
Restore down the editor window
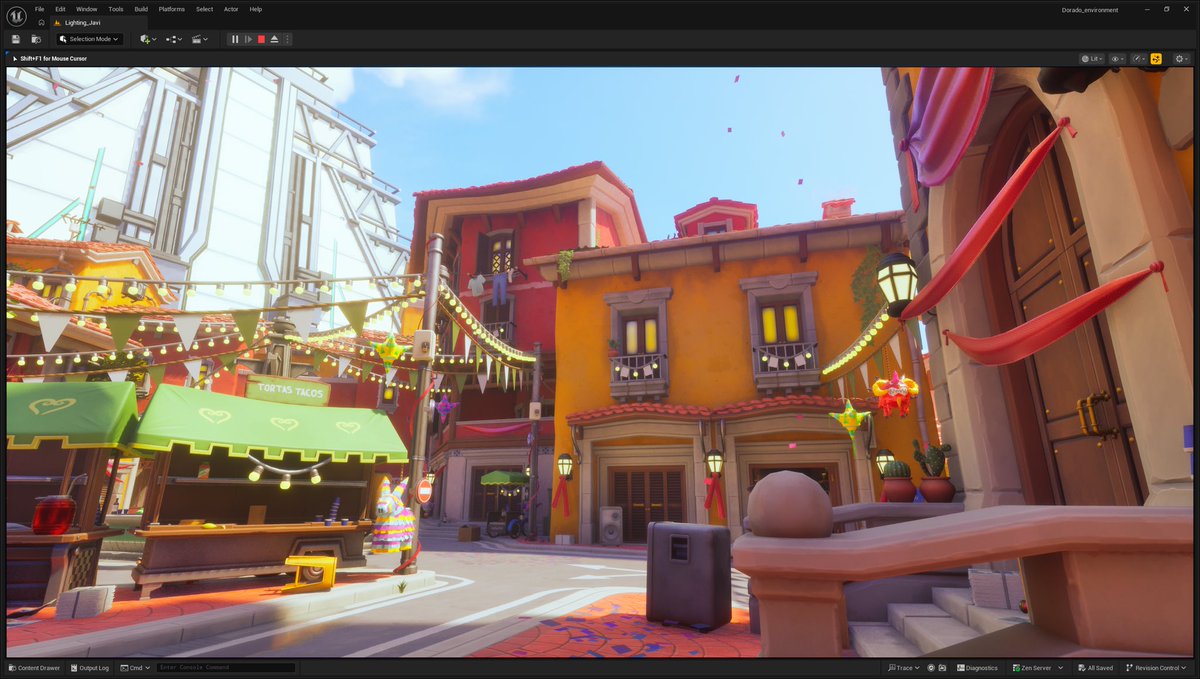click(x=1166, y=9)
